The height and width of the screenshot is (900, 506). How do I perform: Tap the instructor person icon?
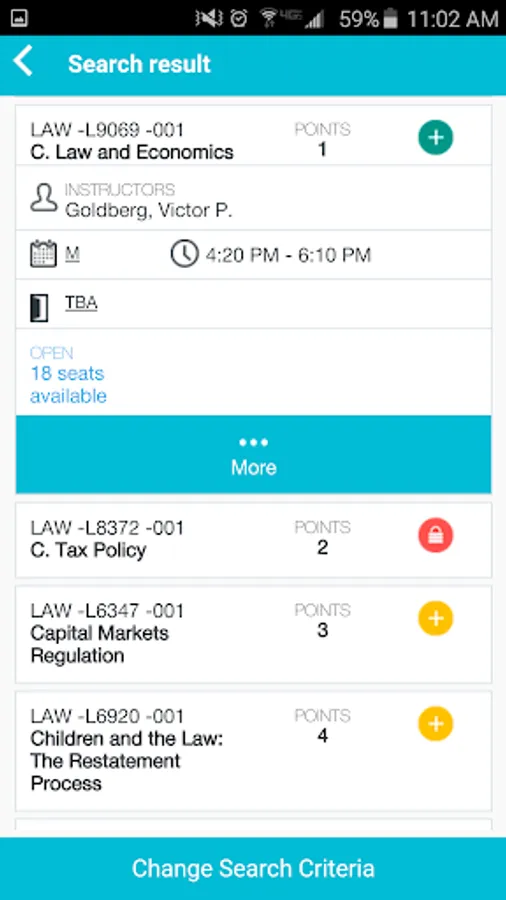point(44,198)
